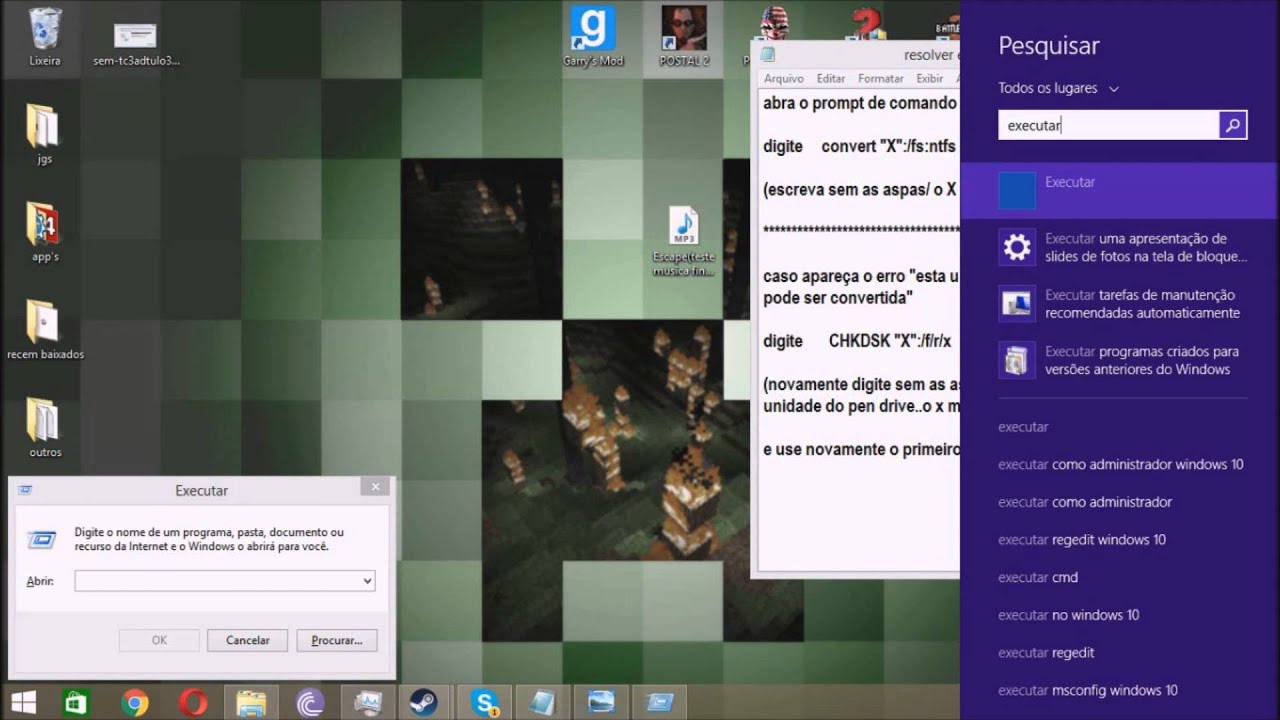
Task: Open the Editar menu in Notepad
Action: (x=831, y=79)
